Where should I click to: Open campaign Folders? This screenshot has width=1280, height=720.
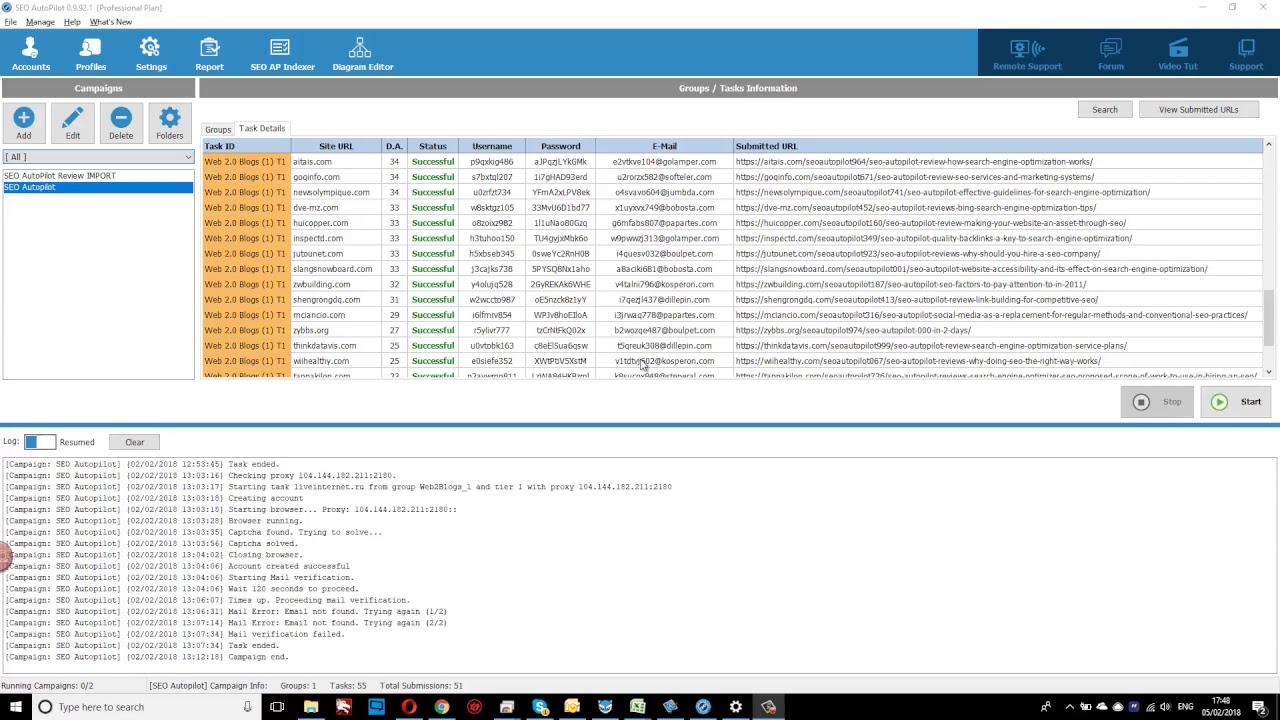click(170, 123)
